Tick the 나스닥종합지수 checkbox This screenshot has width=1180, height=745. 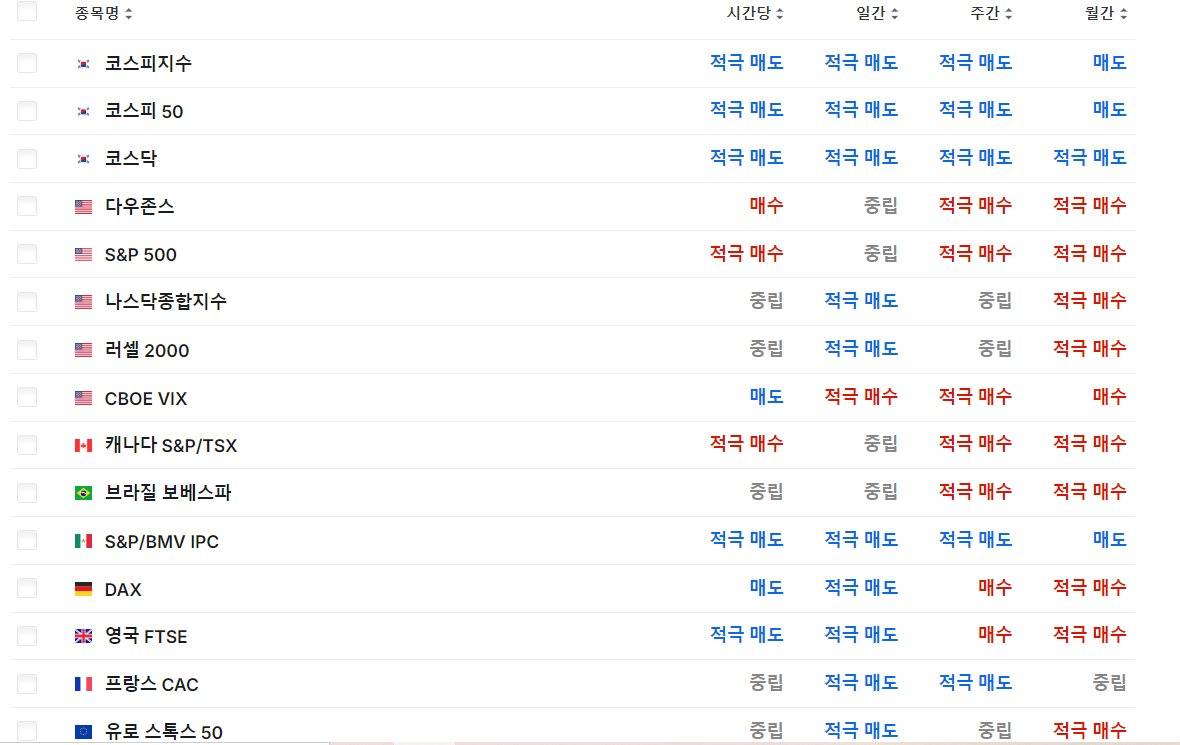(x=27, y=301)
